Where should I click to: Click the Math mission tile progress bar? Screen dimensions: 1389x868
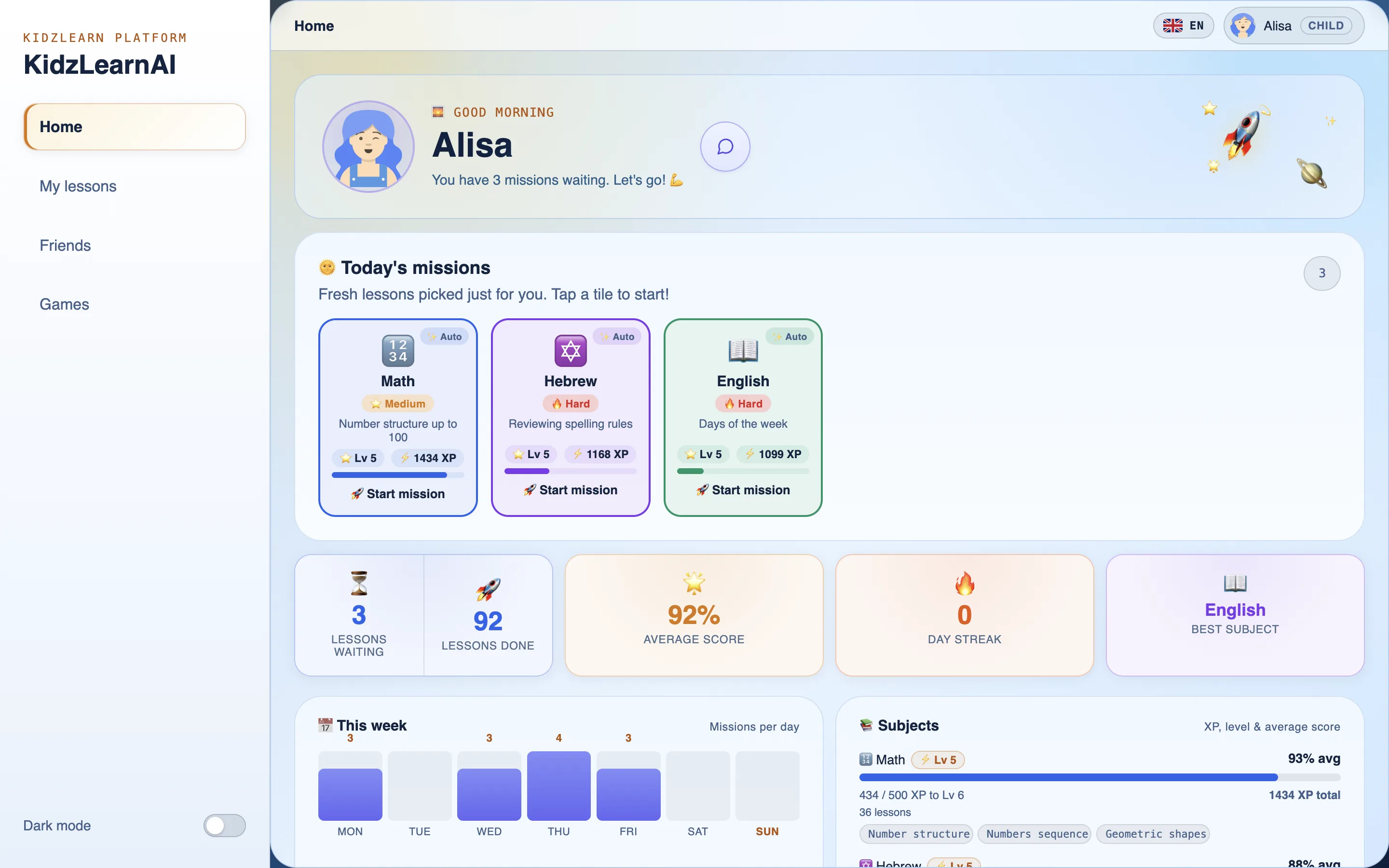click(398, 475)
